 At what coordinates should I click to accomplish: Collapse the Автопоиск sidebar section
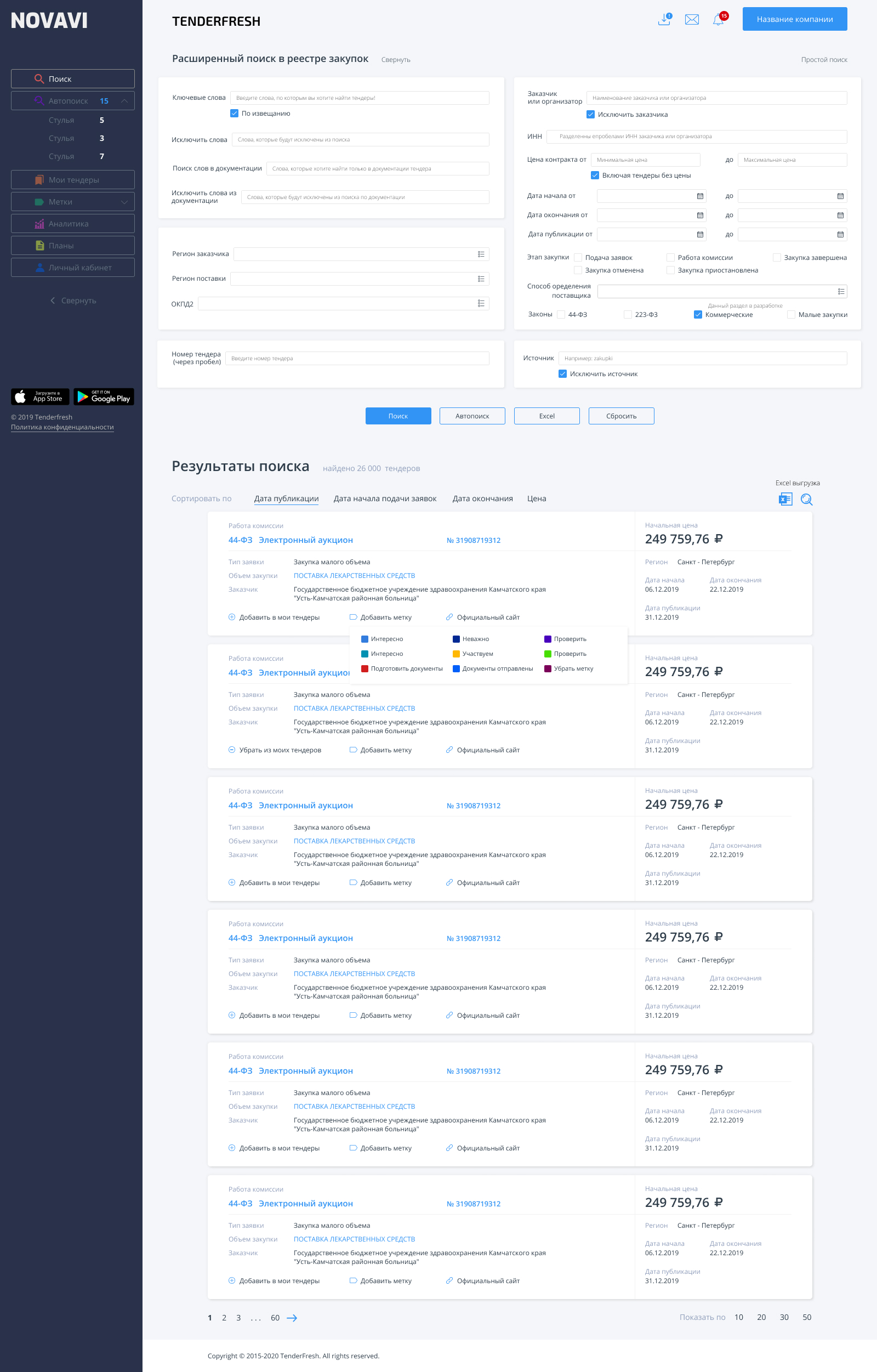tap(124, 101)
